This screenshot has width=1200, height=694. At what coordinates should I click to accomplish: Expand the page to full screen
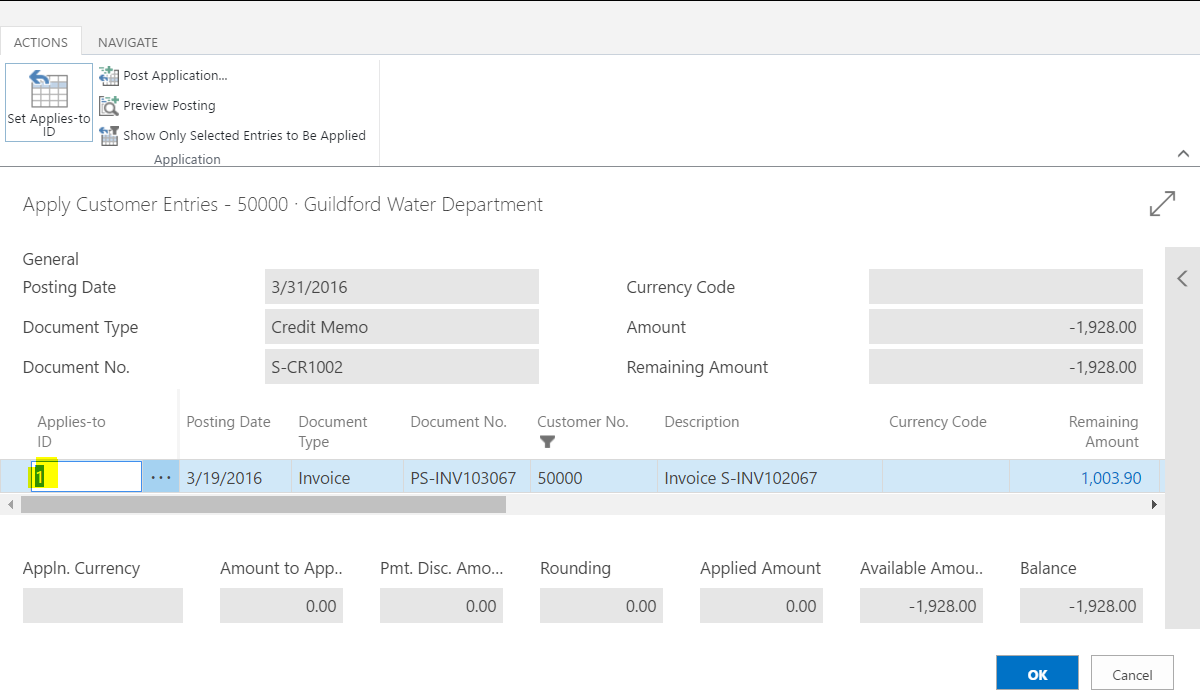pos(1162,203)
